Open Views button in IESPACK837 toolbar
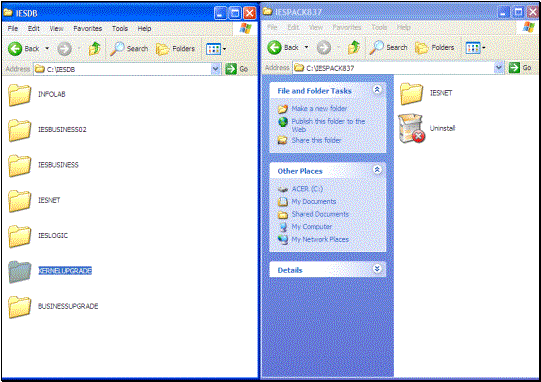Image resolution: width=541 pixels, height=382 pixels. 473,48
